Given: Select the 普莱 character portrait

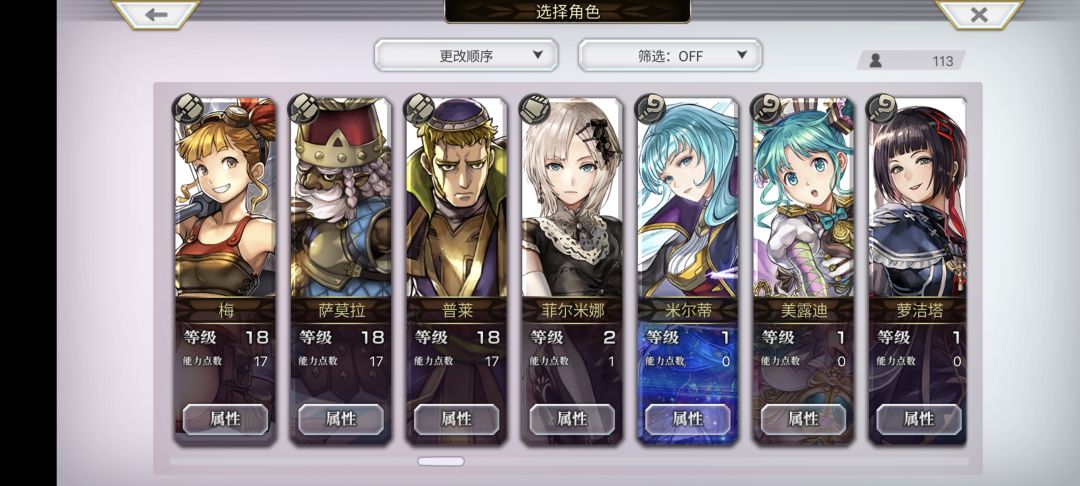Looking at the screenshot, I should pyautogui.click(x=456, y=198).
